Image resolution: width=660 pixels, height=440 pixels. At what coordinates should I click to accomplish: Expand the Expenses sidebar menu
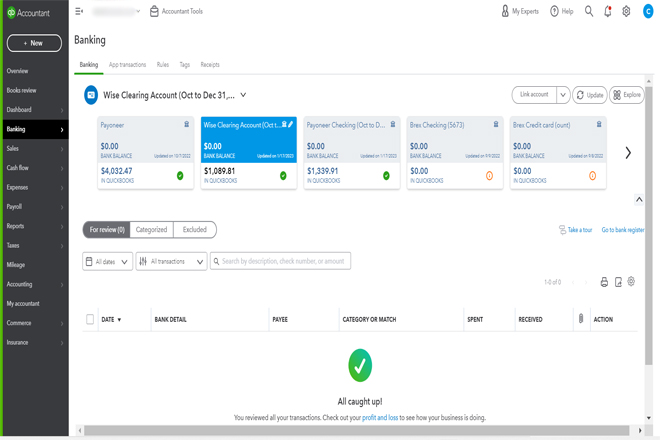pyautogui.click(x=35, y=187)
